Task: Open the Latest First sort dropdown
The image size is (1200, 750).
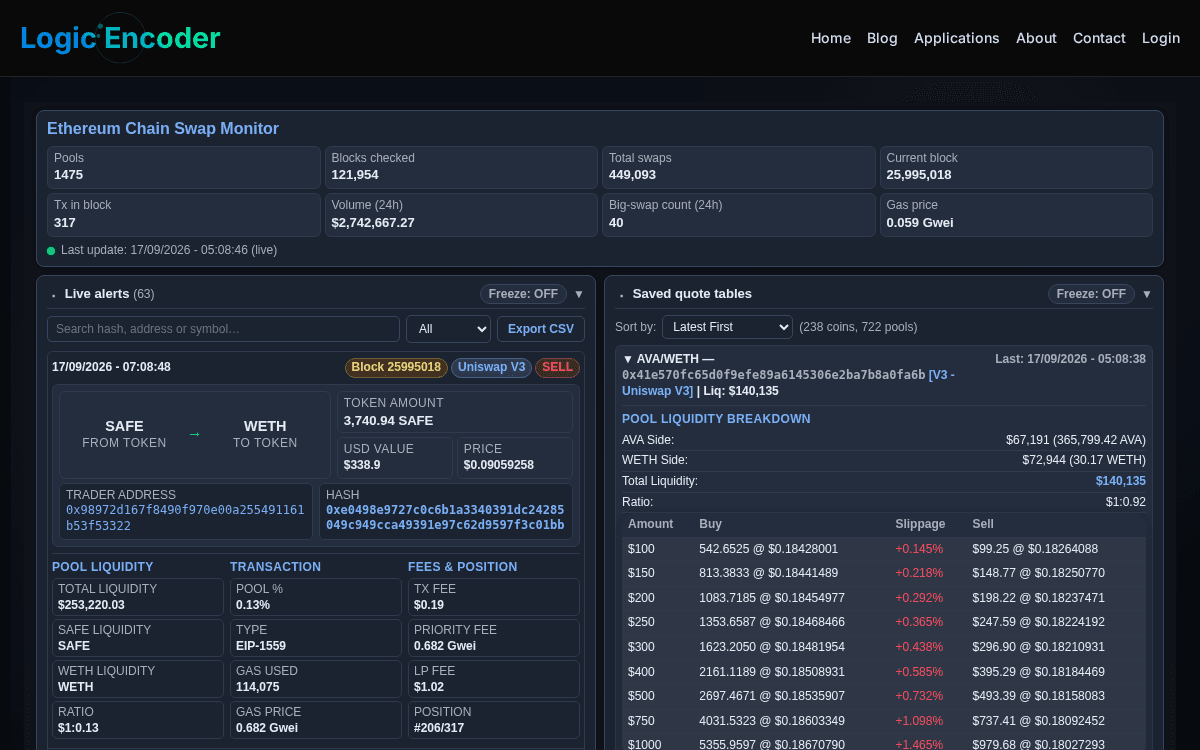Action: click(x=727, y=327)
